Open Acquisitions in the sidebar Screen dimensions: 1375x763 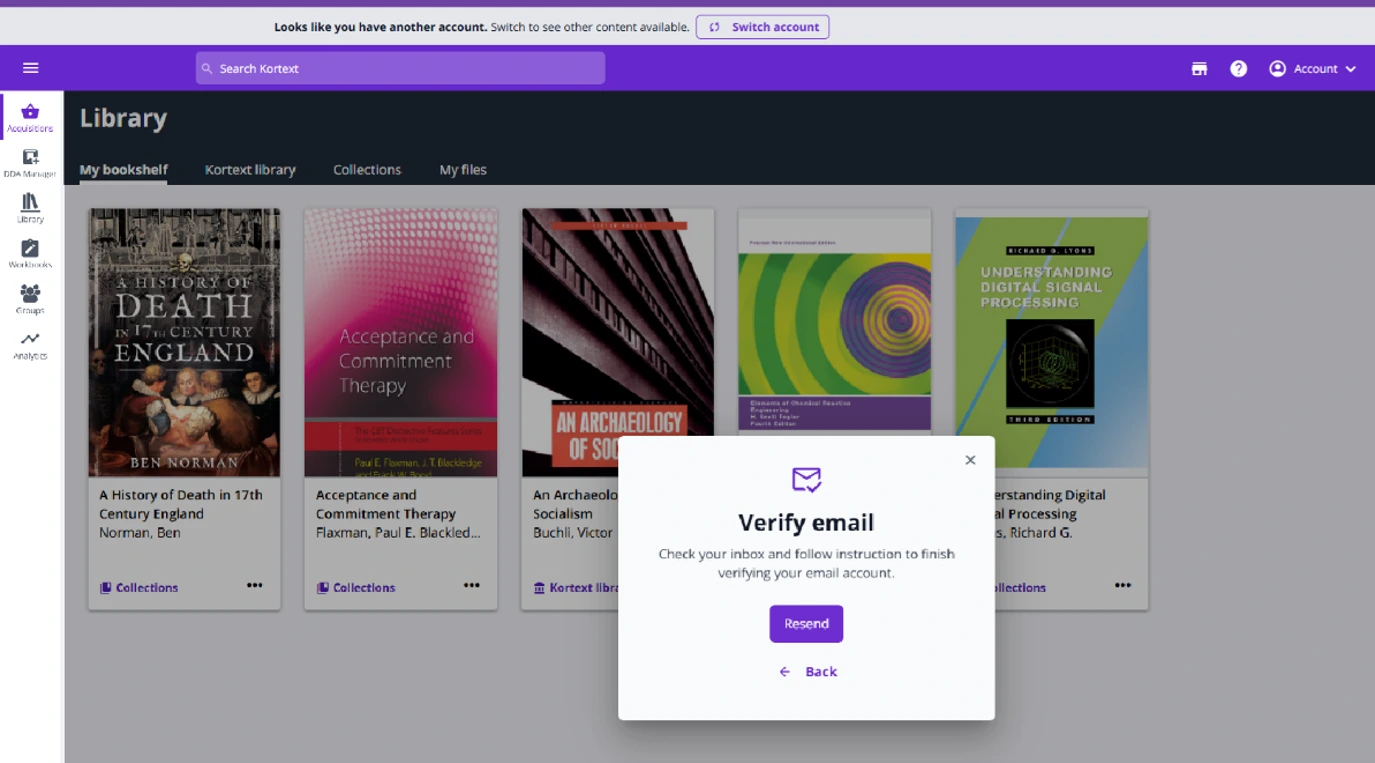30,117
